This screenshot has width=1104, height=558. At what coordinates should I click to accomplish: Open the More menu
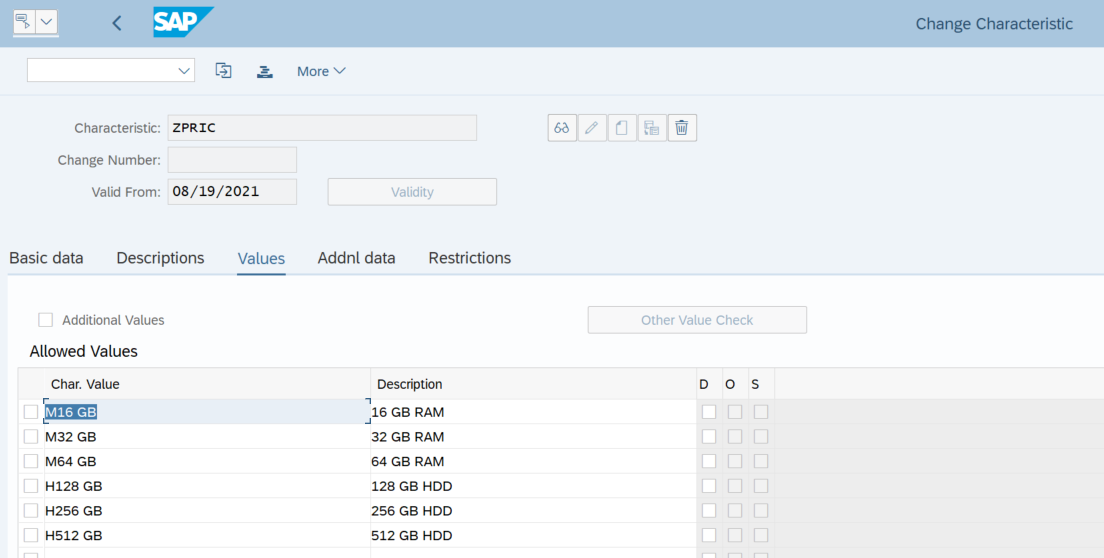321,71
